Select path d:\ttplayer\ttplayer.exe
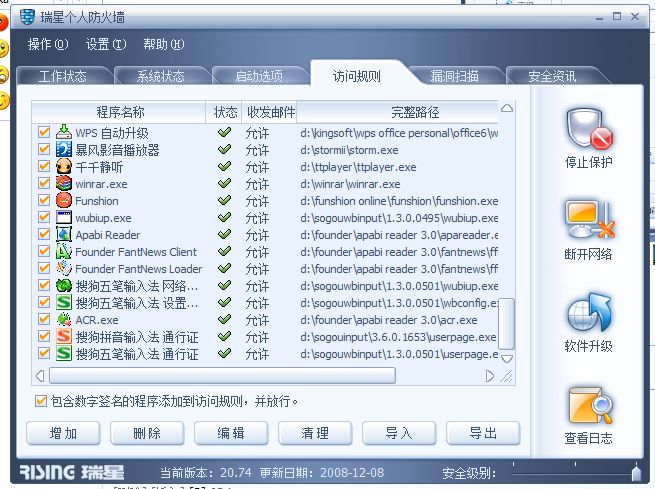Screen dimensions: 655x489 [x=358, y=167]
